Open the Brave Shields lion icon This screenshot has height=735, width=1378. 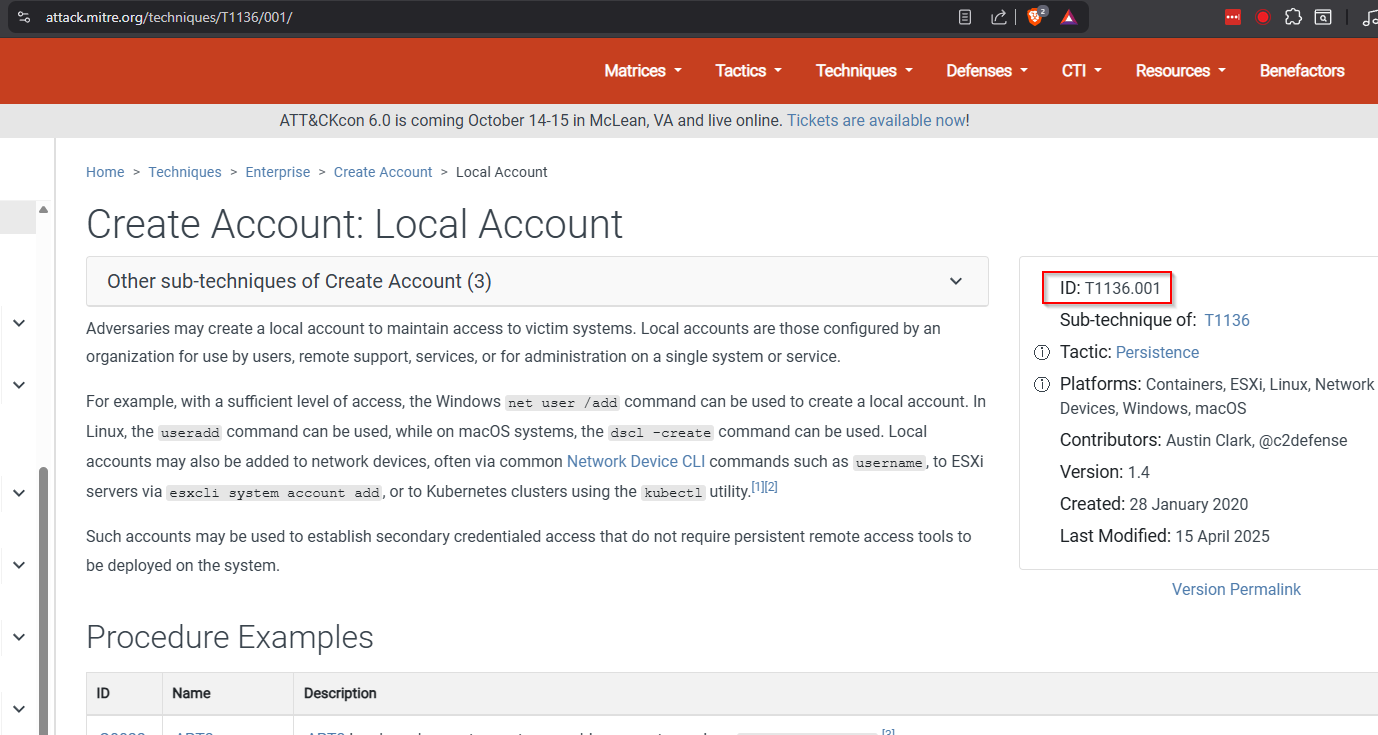[1035, 17]
